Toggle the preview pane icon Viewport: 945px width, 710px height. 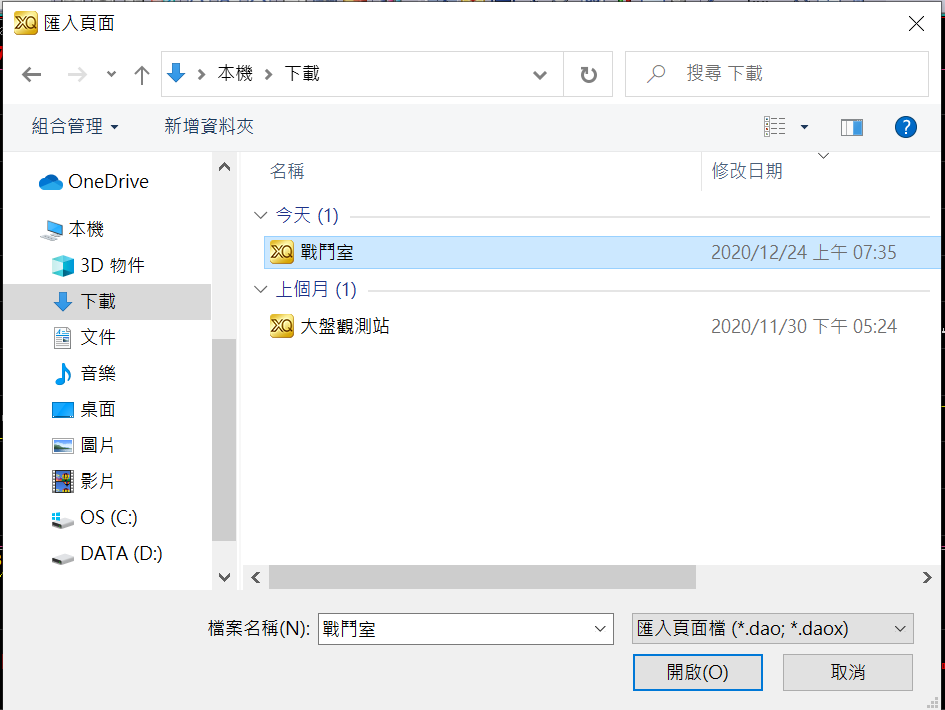point(852,127)
